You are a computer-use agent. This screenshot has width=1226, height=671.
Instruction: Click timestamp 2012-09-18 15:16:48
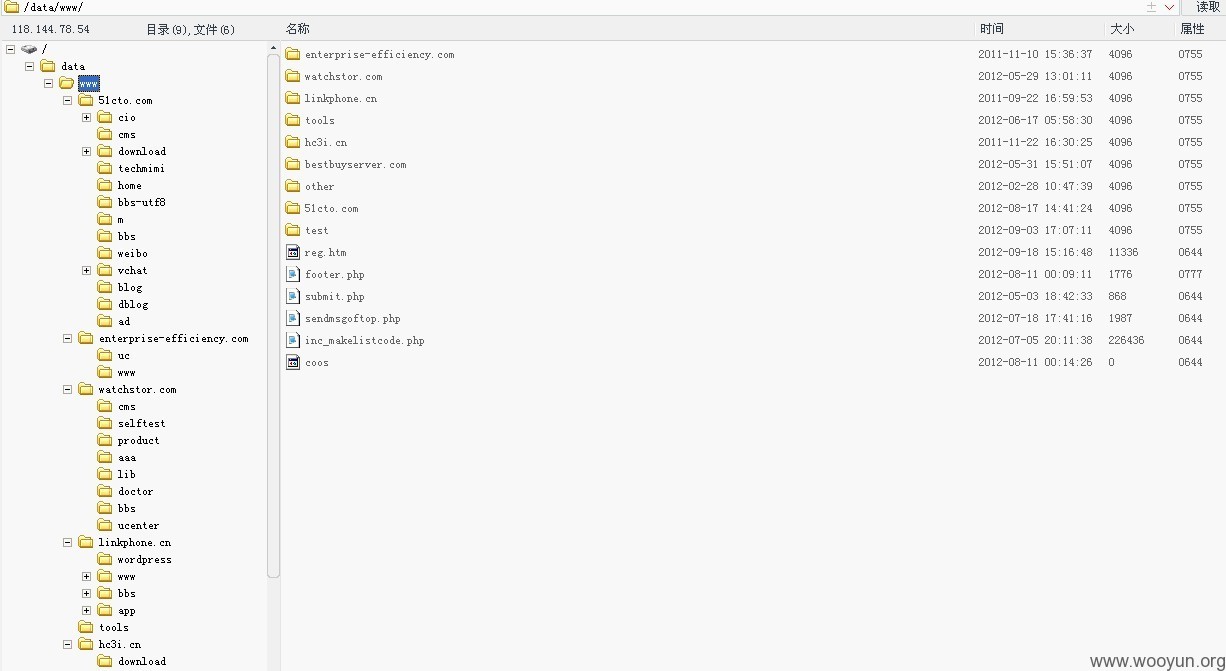point(1035,252)
